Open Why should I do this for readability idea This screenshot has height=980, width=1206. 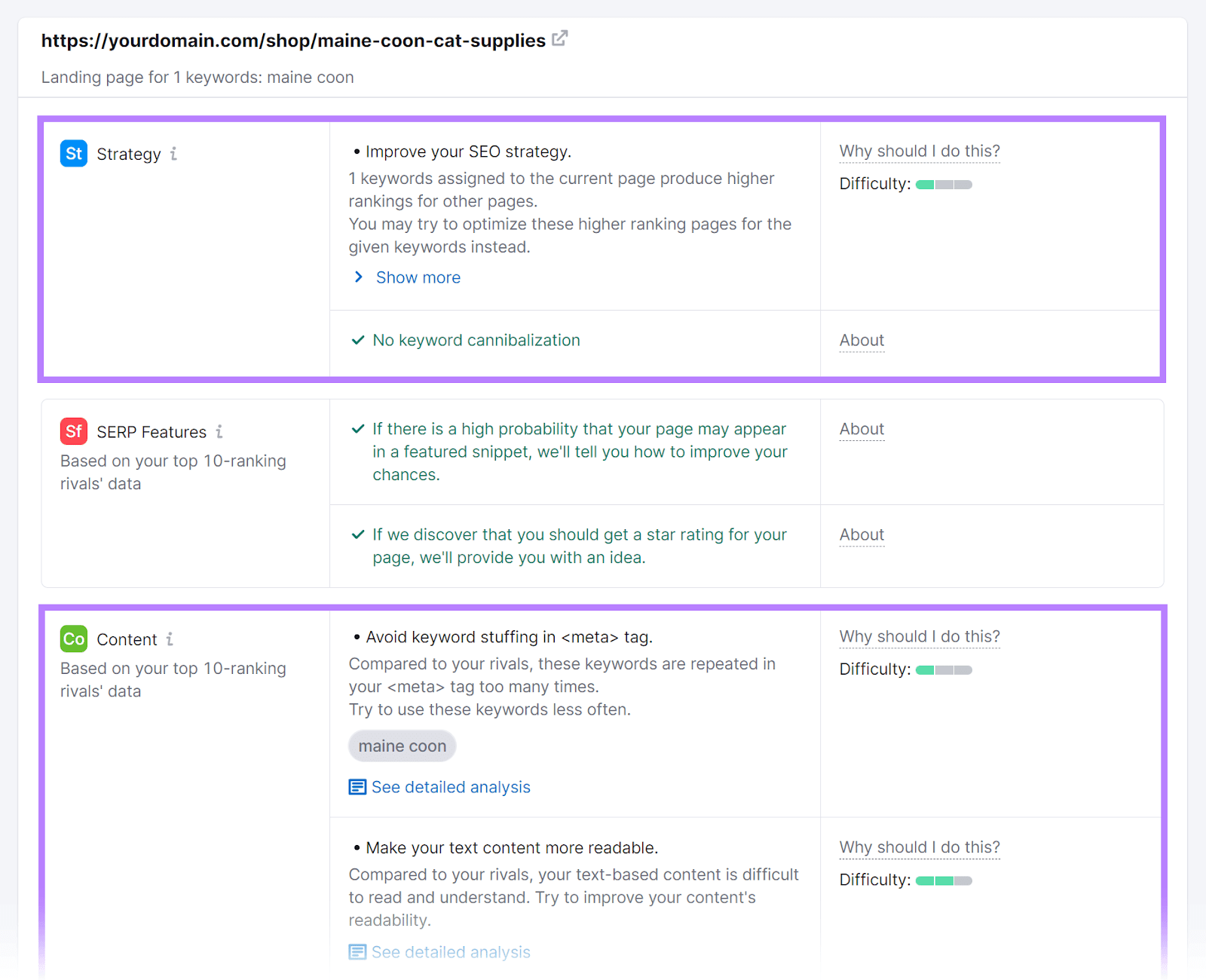[919, 847]
